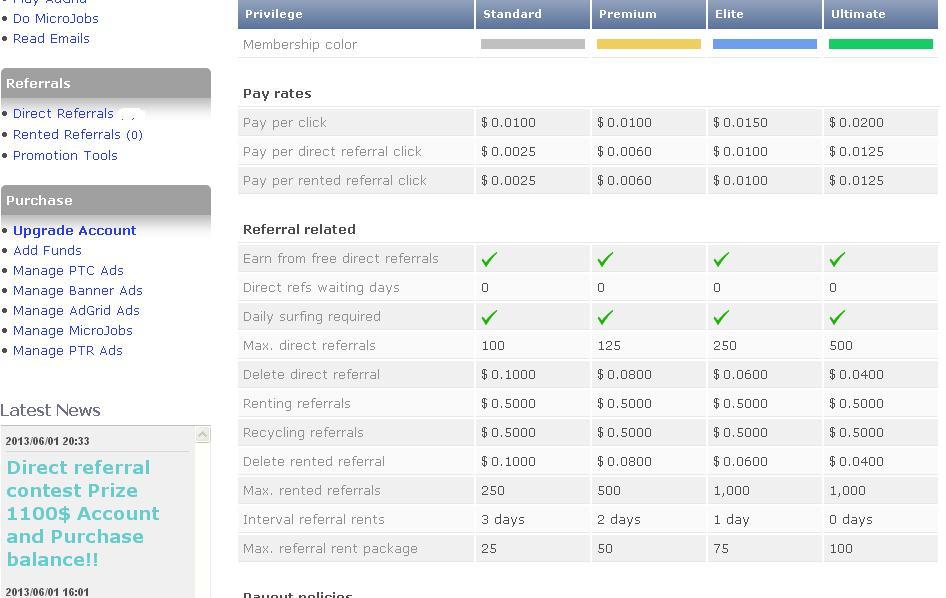Image resolution: width=946 pixels, height=598 pixels.
Task: Click the yellow Premium membership color bar
Action: (649, 44)
